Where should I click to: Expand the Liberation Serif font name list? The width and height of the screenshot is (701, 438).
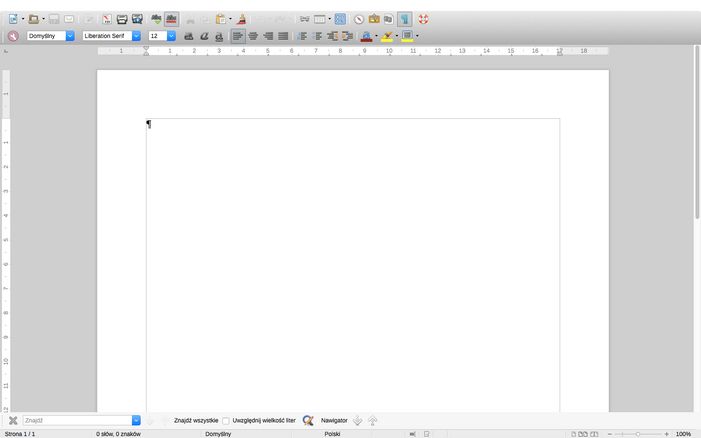point(137,36)
